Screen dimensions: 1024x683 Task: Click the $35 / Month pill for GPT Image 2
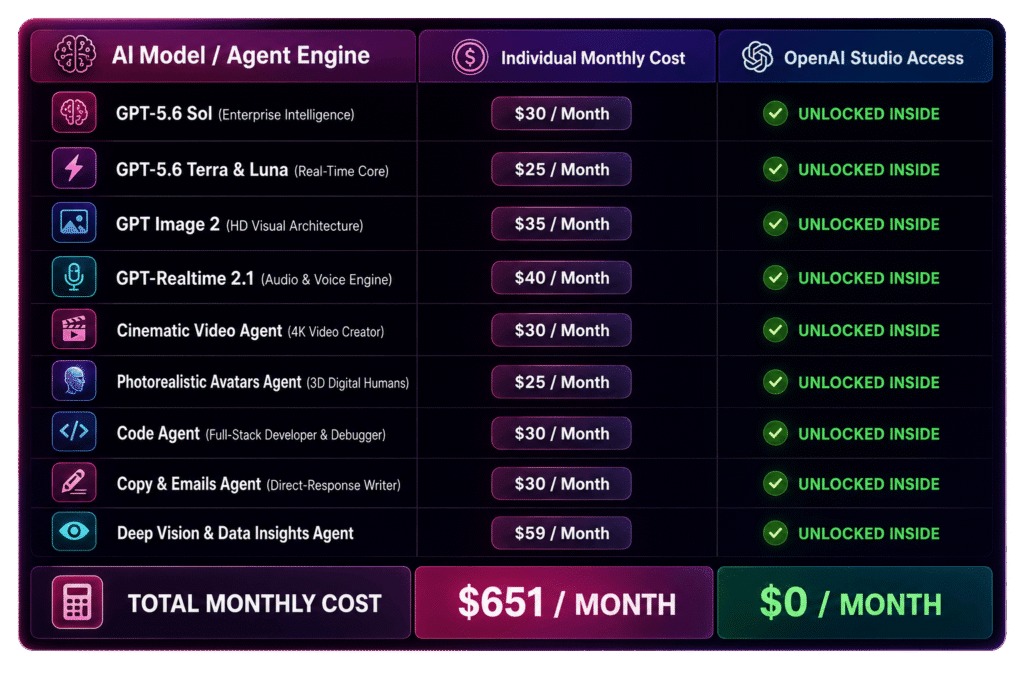coord(562,224)
